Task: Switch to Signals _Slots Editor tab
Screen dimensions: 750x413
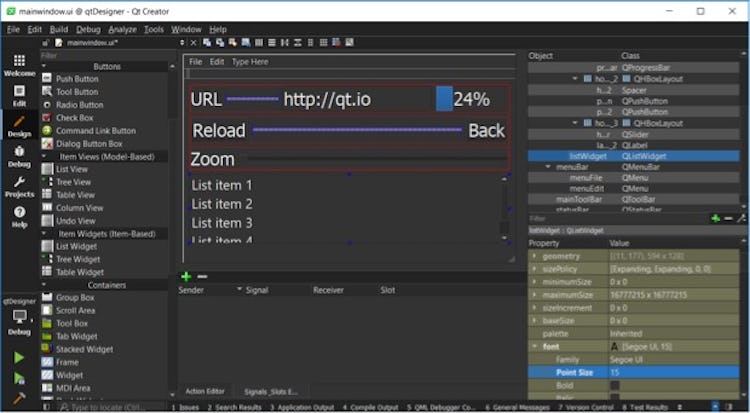Action: [271, 391]
